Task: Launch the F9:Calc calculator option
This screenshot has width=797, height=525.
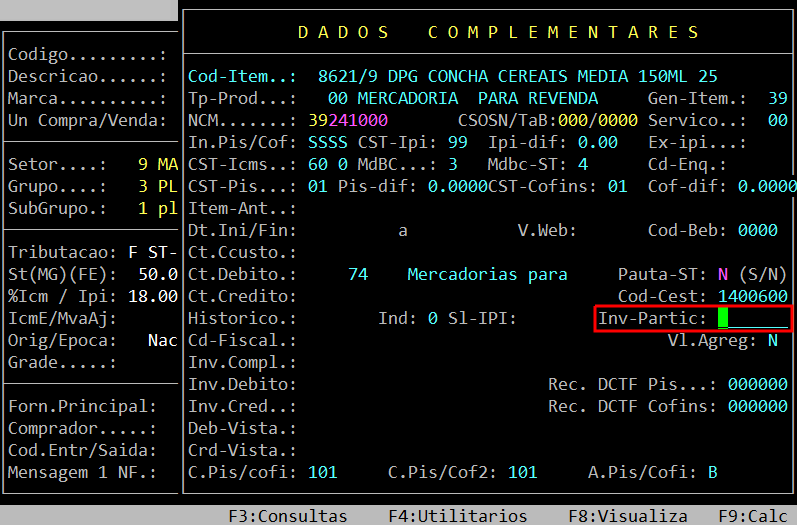Action: click(752, 516)
